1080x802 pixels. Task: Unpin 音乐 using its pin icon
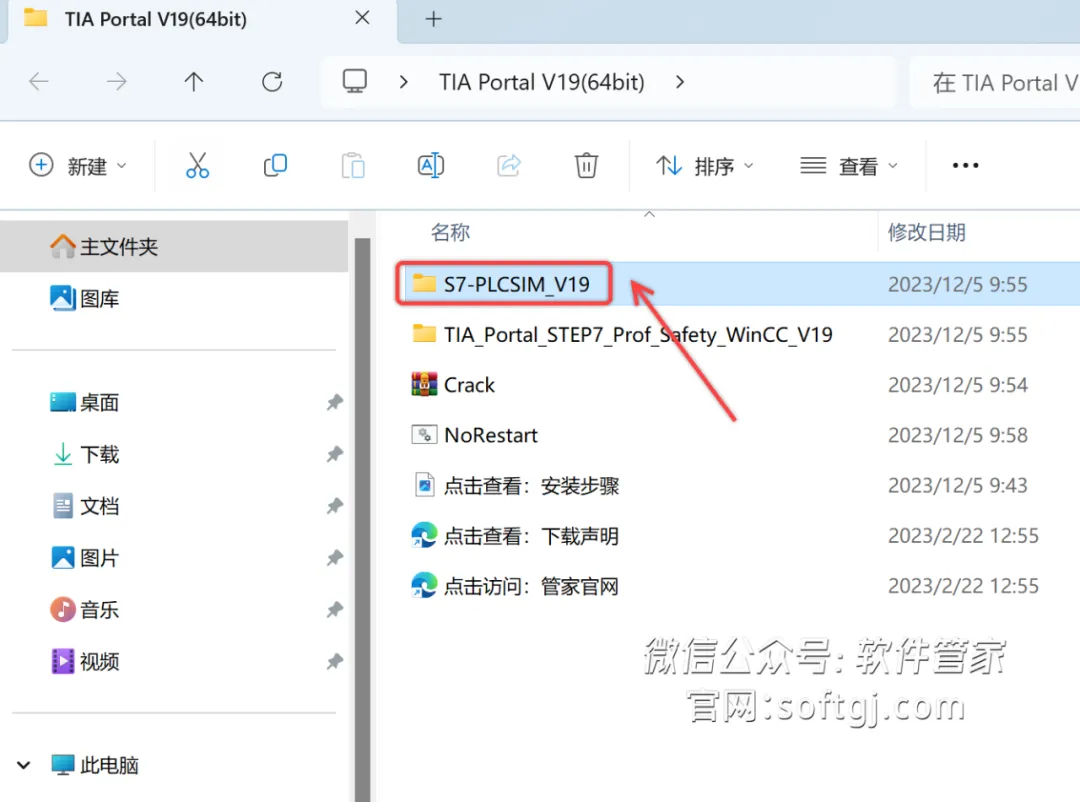tap(335, 610)
